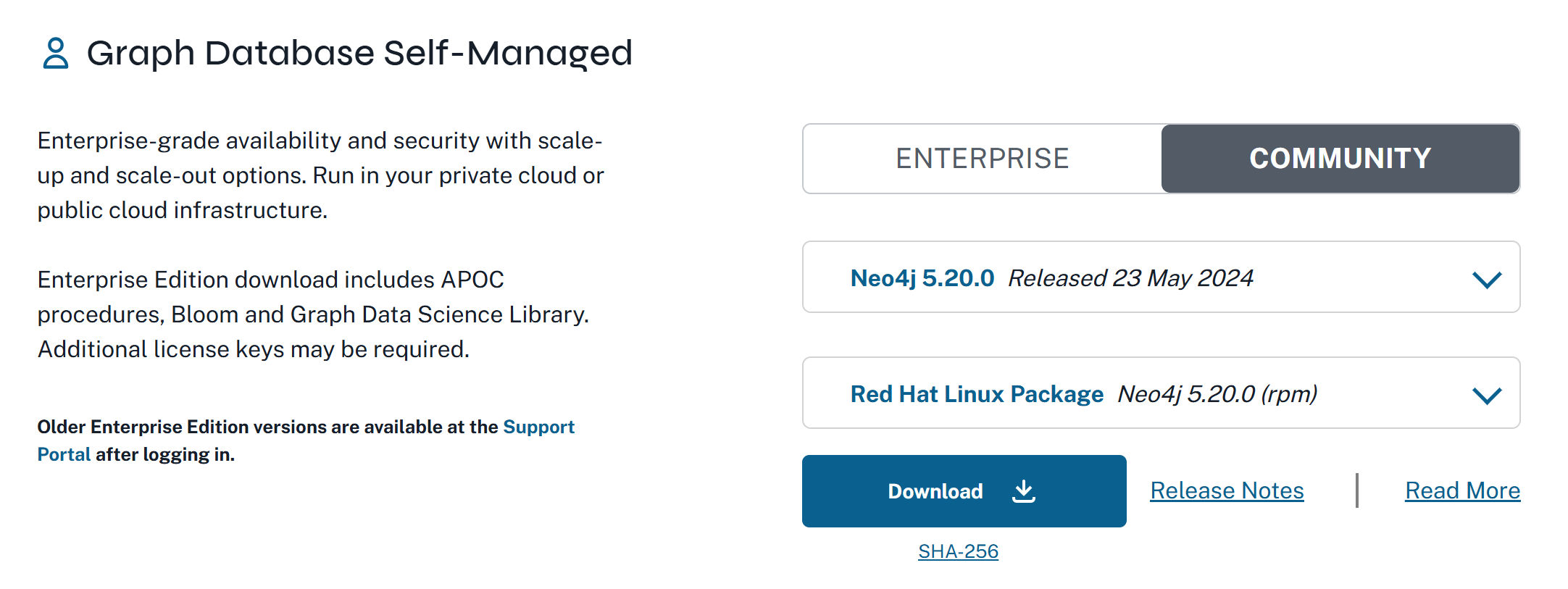This screenshot has height=589, width=1568.
Task: Expand the version dropdown chevron
Action: [x=1486, y=279]
